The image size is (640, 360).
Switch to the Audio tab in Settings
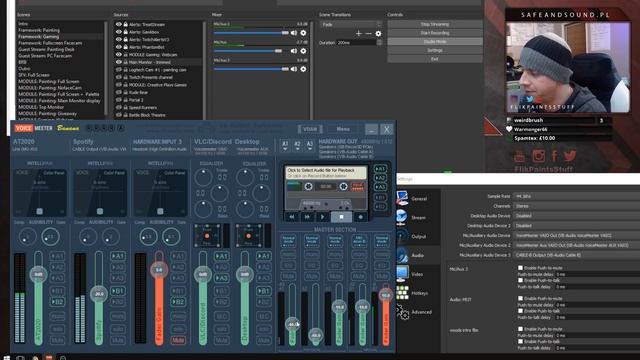tap(418, 255)
